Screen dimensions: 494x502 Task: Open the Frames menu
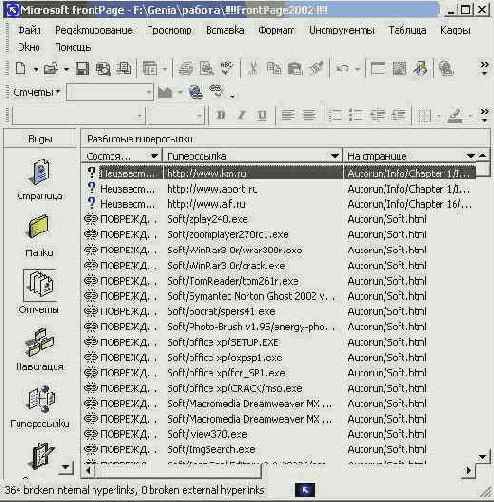coord(455,30)
